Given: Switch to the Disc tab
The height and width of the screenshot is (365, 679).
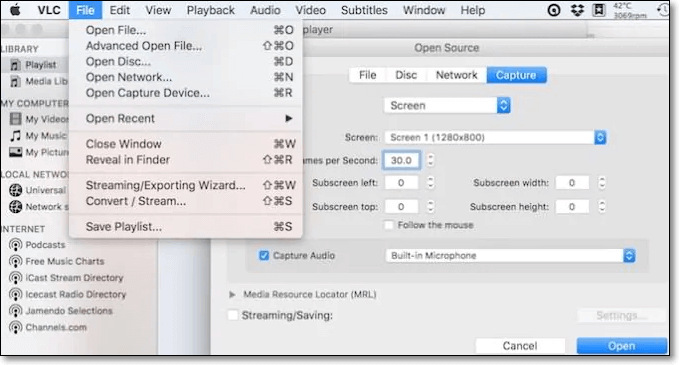Looking at the screenshot, I should [406, 75].
